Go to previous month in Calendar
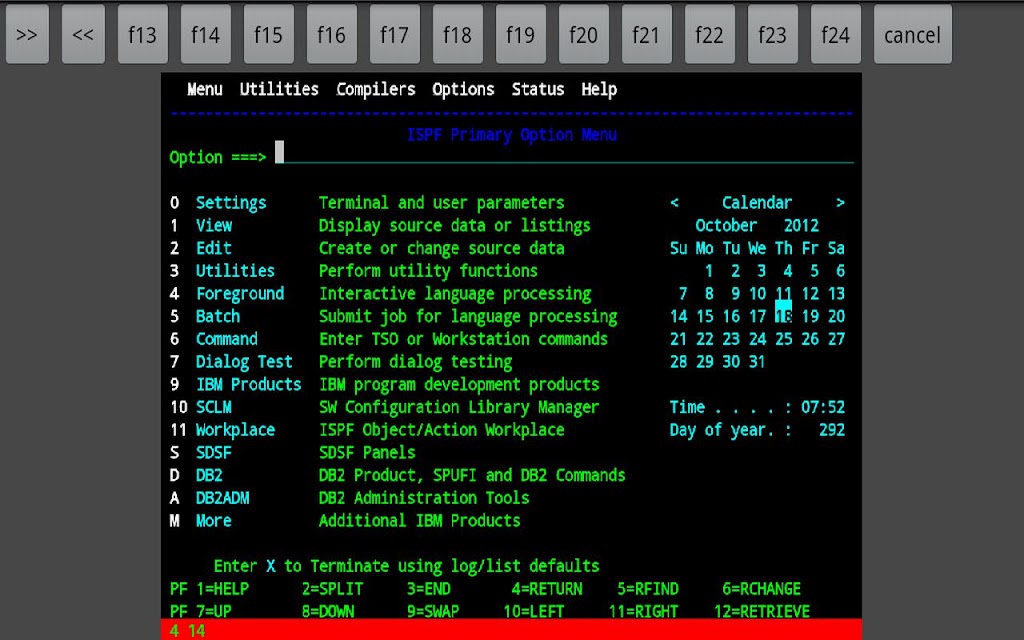 [x=675, y=203]
